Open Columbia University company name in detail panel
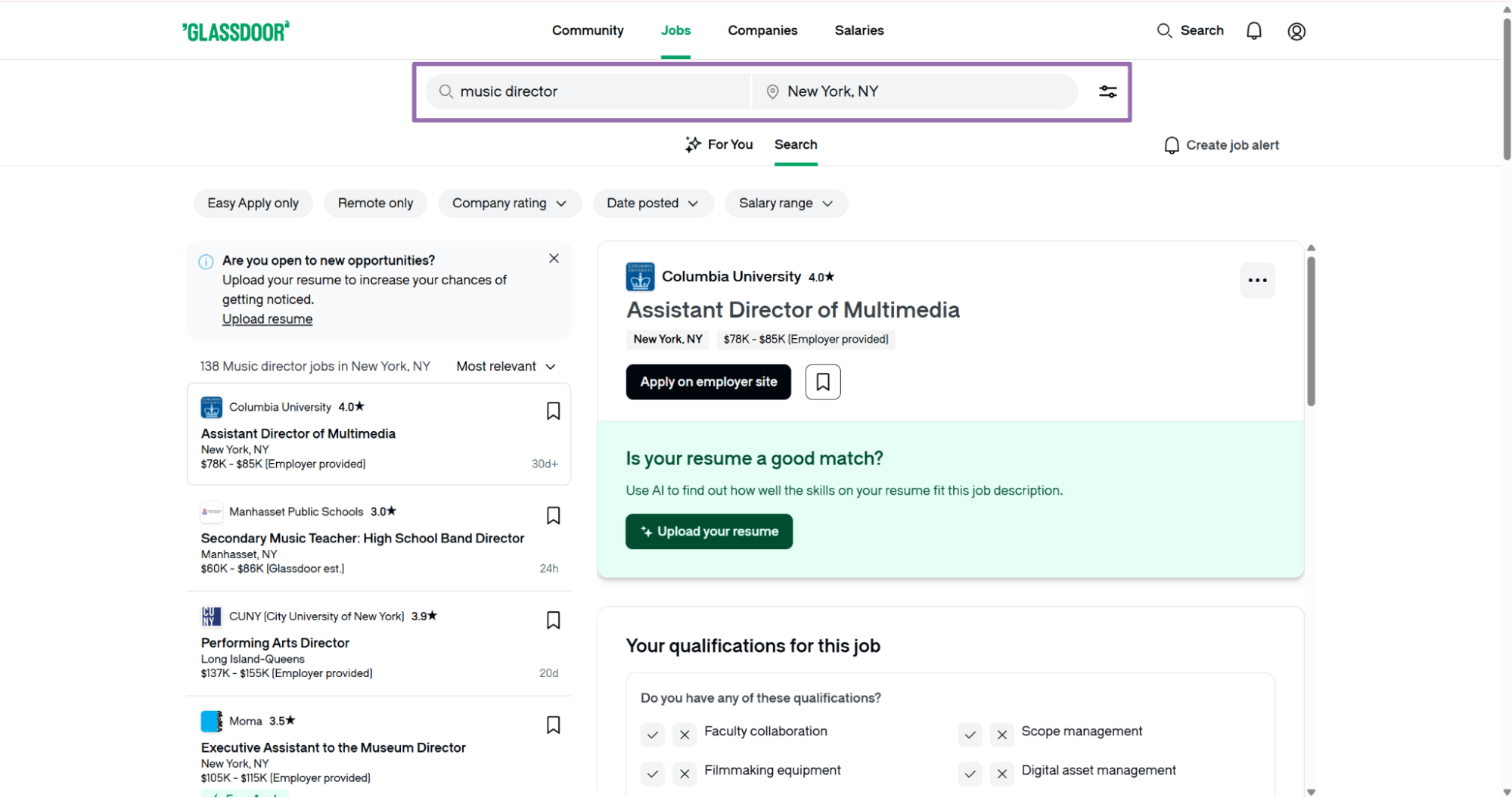1512x798 pixels. click(731, 277)
